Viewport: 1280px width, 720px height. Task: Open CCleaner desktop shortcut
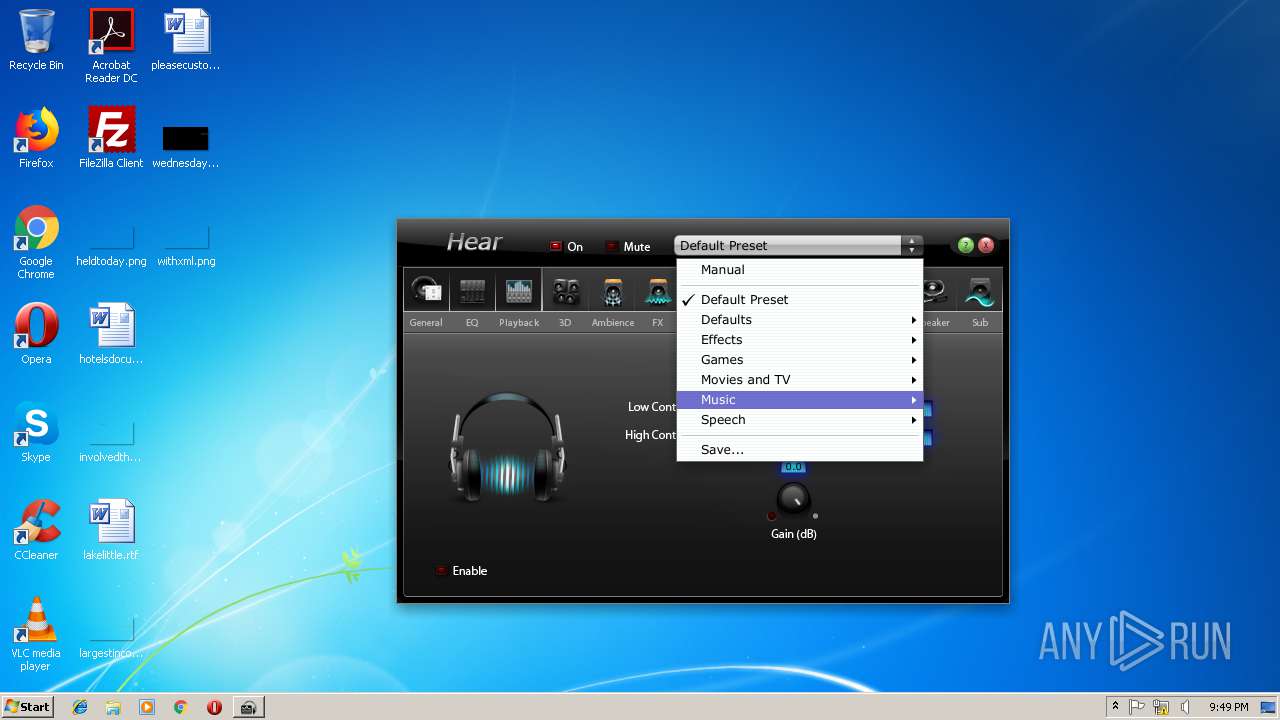[x=36, y=530]
